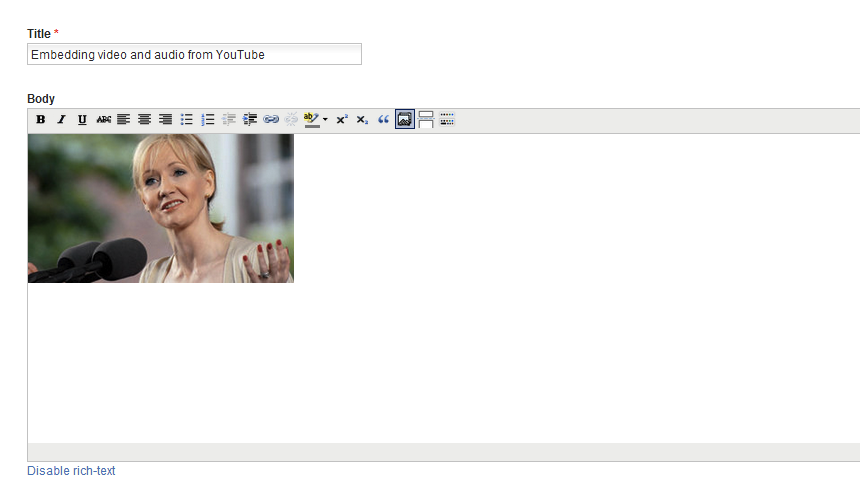Apply the text highlight color

coord(312,120)
